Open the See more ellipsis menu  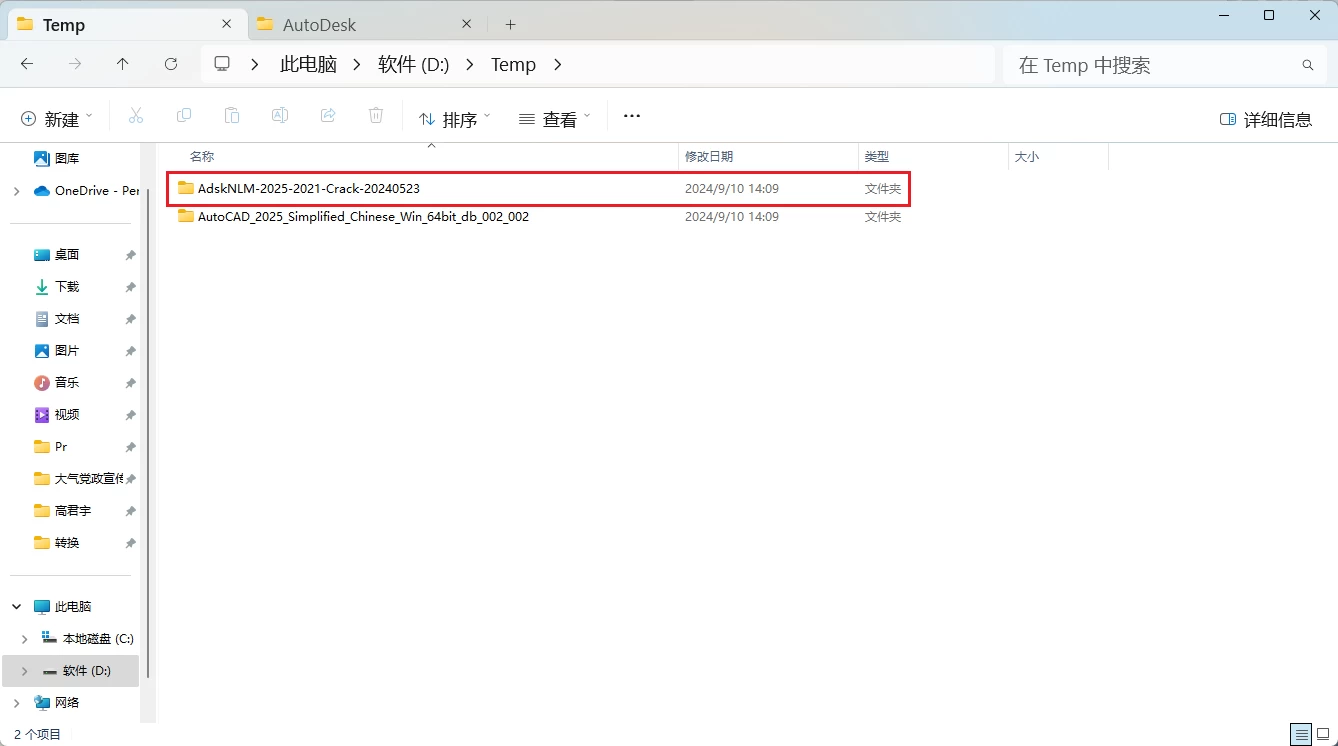pos(631,116)
